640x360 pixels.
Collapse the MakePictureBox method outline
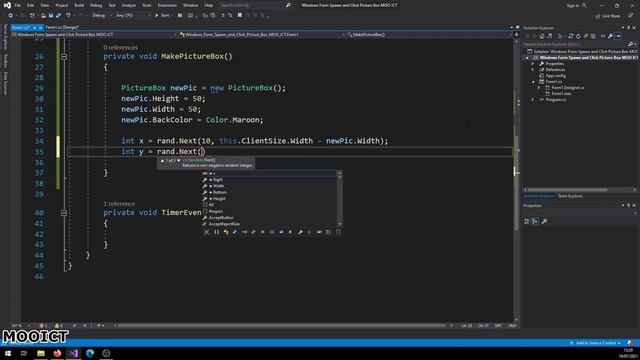[64, 57]
